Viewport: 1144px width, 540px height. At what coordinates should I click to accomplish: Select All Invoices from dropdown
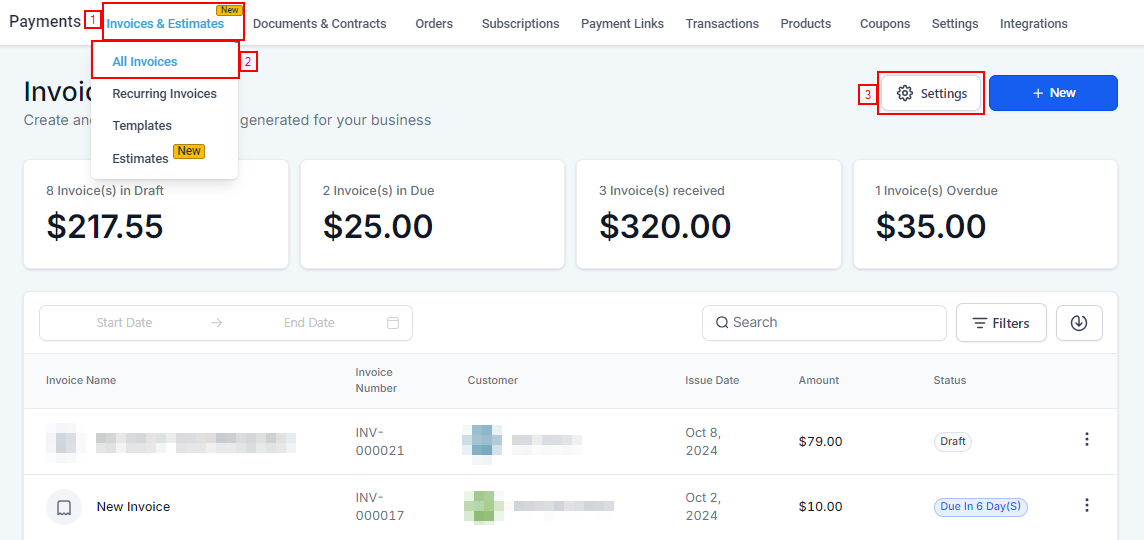145,61
